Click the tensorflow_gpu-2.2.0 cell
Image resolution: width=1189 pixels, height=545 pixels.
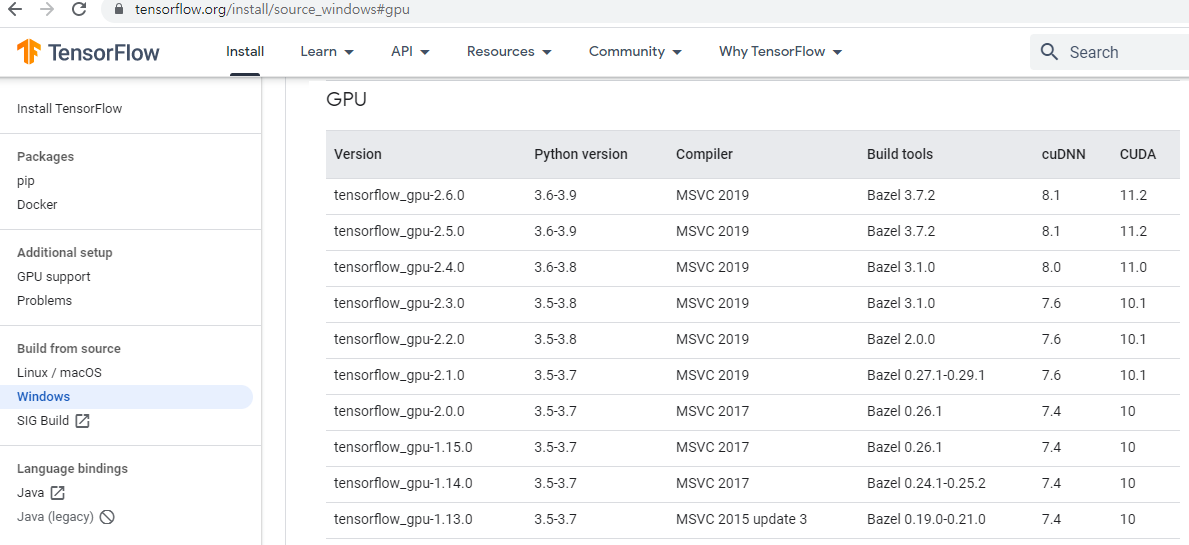pos(399,339)
